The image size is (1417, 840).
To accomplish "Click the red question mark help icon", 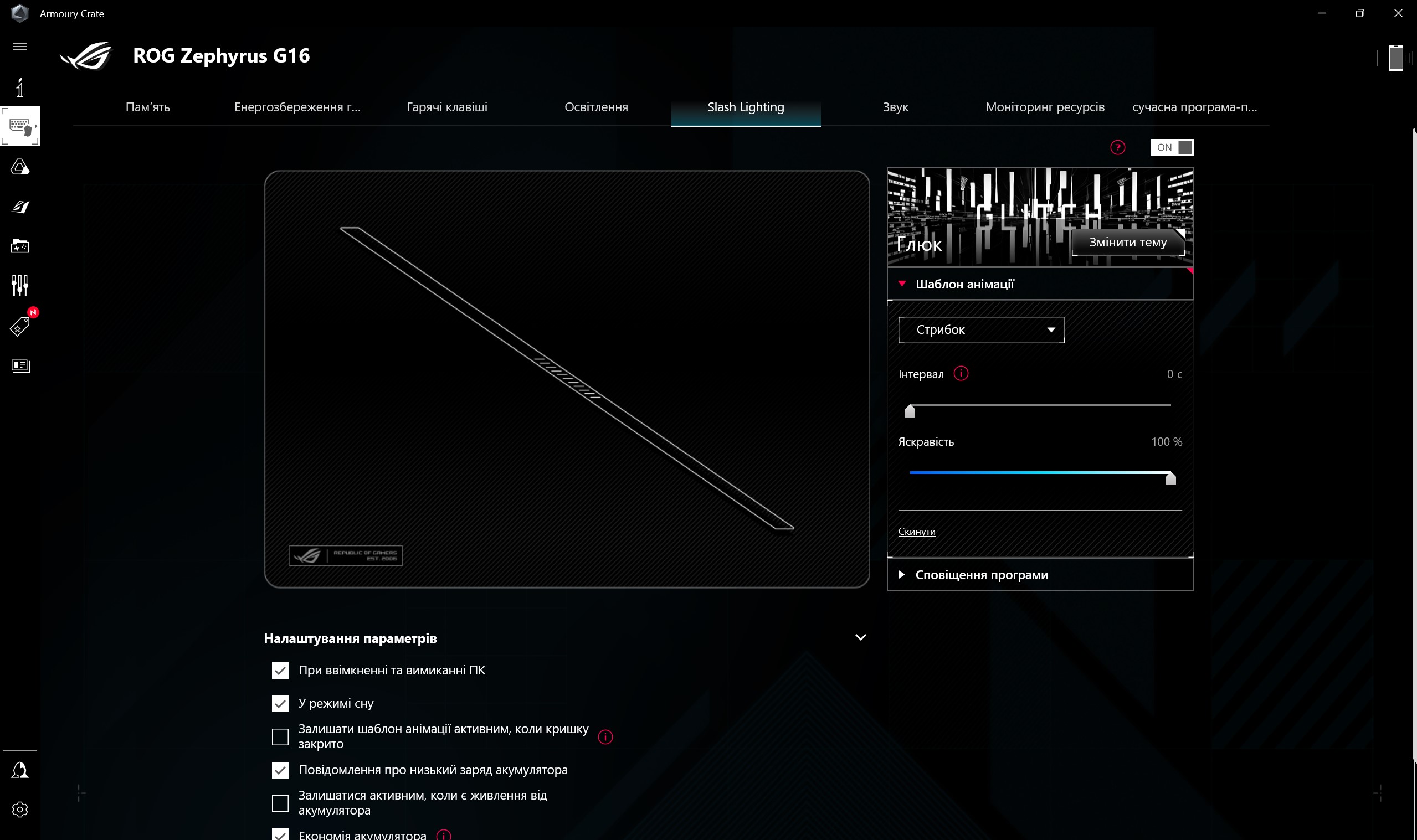I will pos(1117,148).
